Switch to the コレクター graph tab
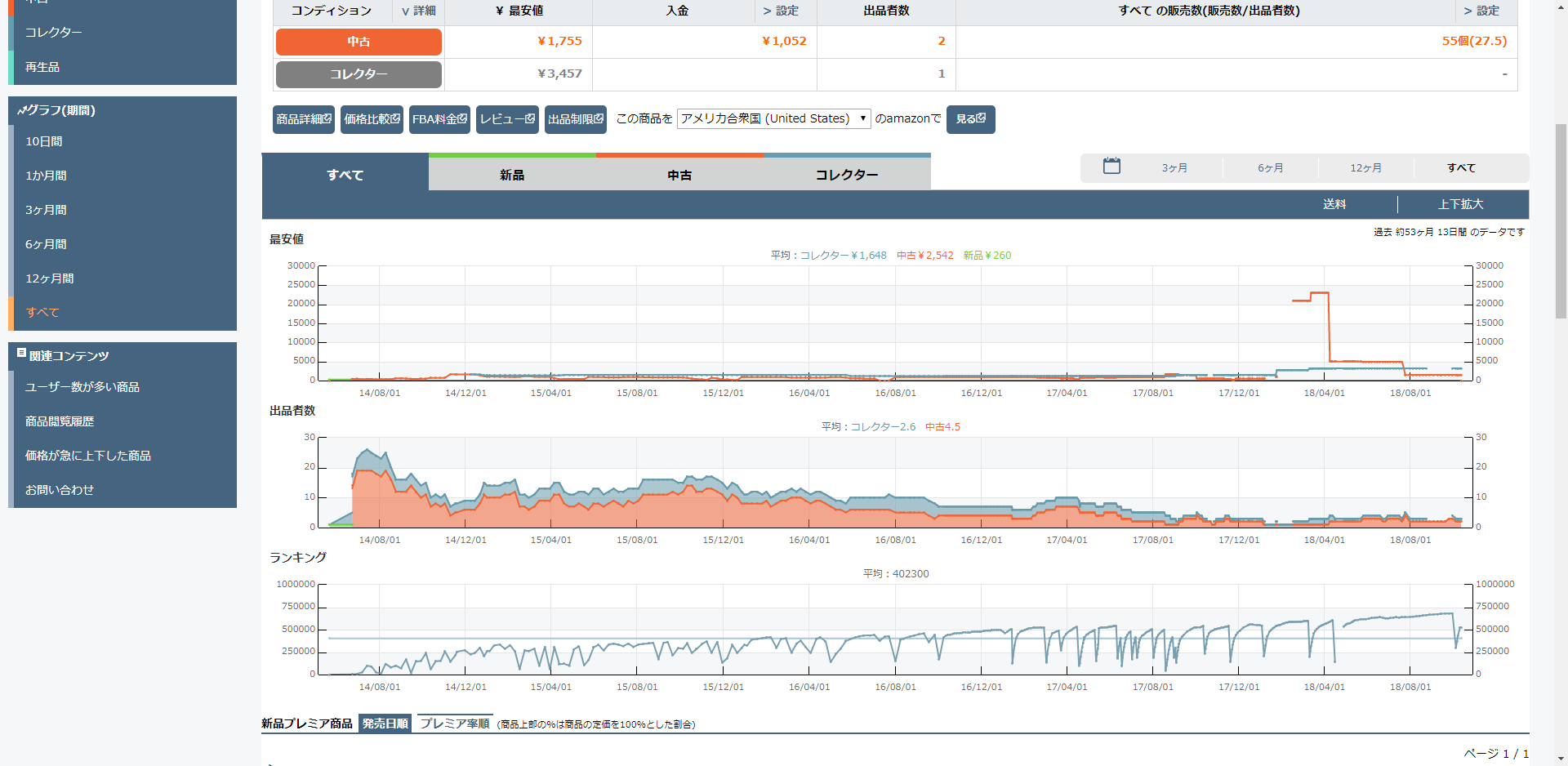This screenshot has height=766, width=1568. 847,175
